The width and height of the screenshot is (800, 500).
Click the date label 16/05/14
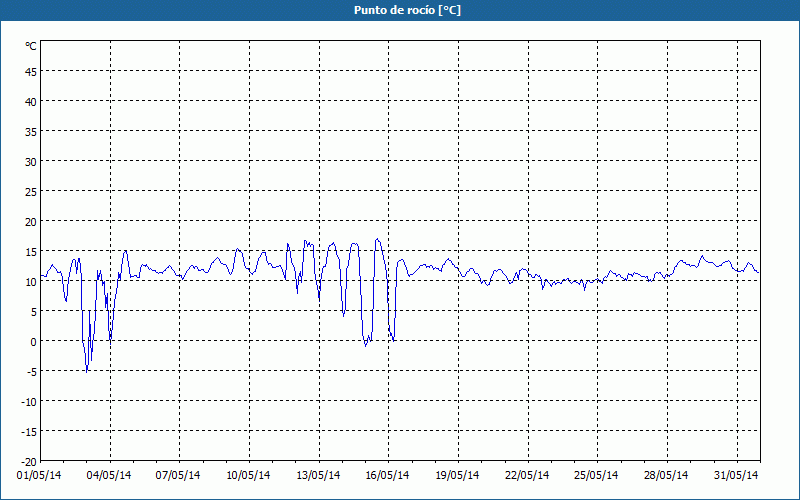tap(387, 476)
